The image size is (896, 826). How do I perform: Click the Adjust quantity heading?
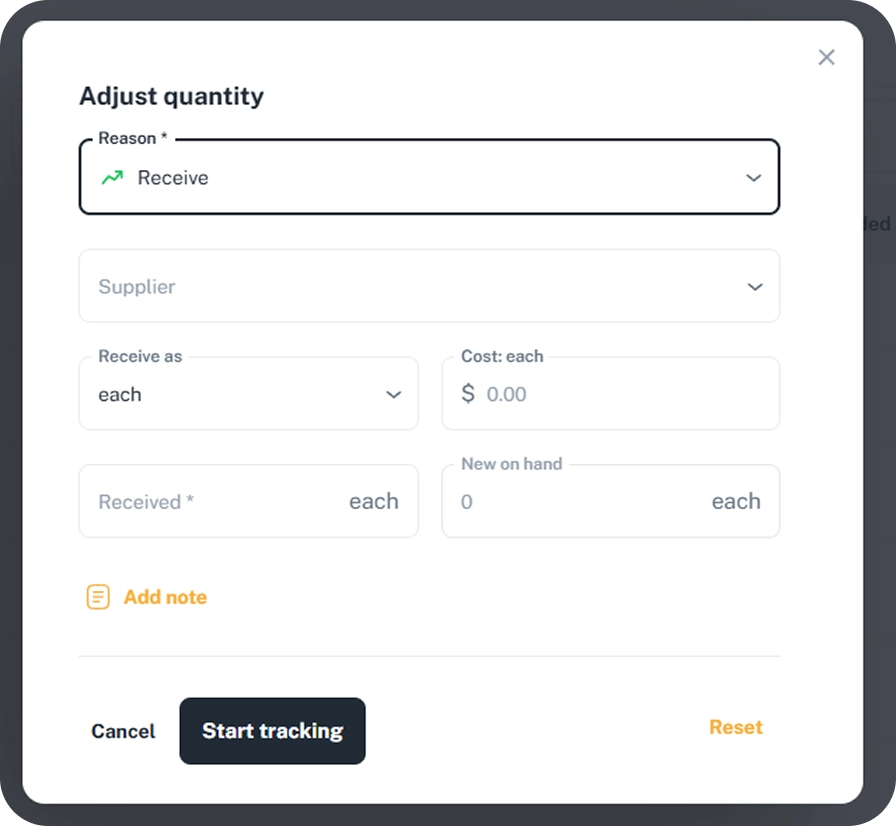[x=171, y=96]
